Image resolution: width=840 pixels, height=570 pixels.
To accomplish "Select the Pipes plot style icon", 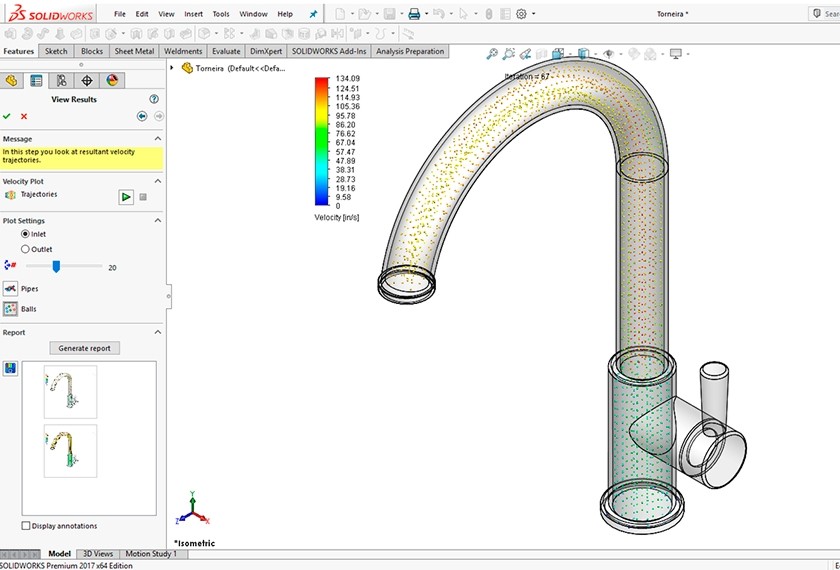I will click(x=10, y=288).
